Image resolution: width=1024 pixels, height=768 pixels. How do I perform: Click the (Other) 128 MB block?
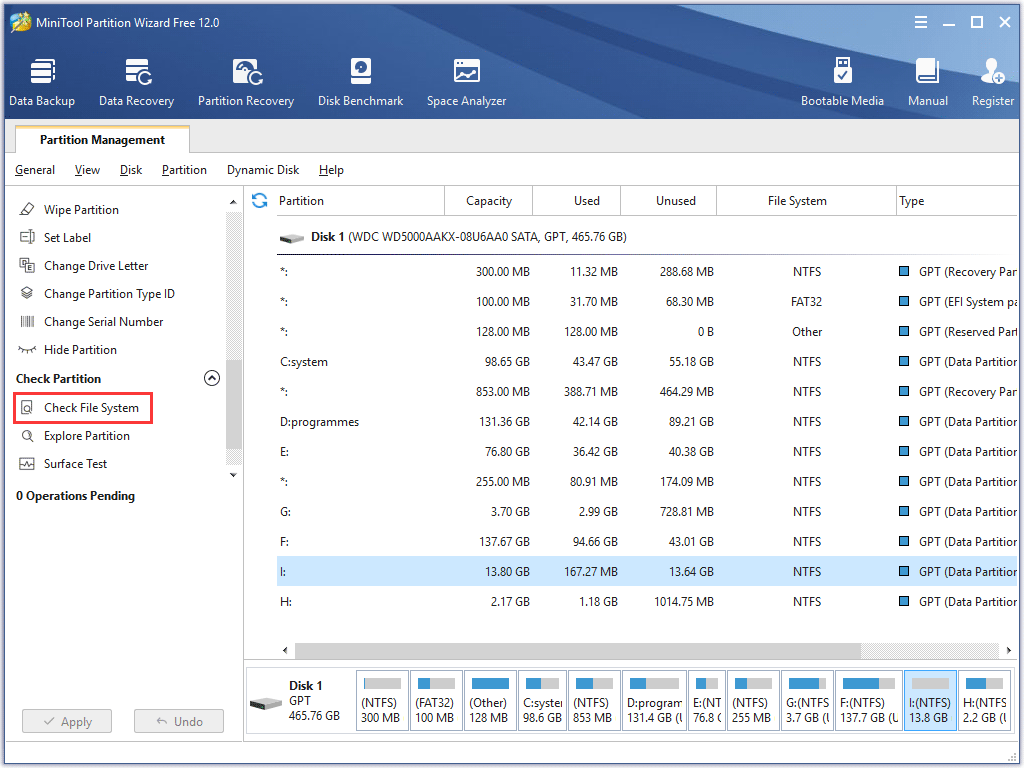pos(490,701)
